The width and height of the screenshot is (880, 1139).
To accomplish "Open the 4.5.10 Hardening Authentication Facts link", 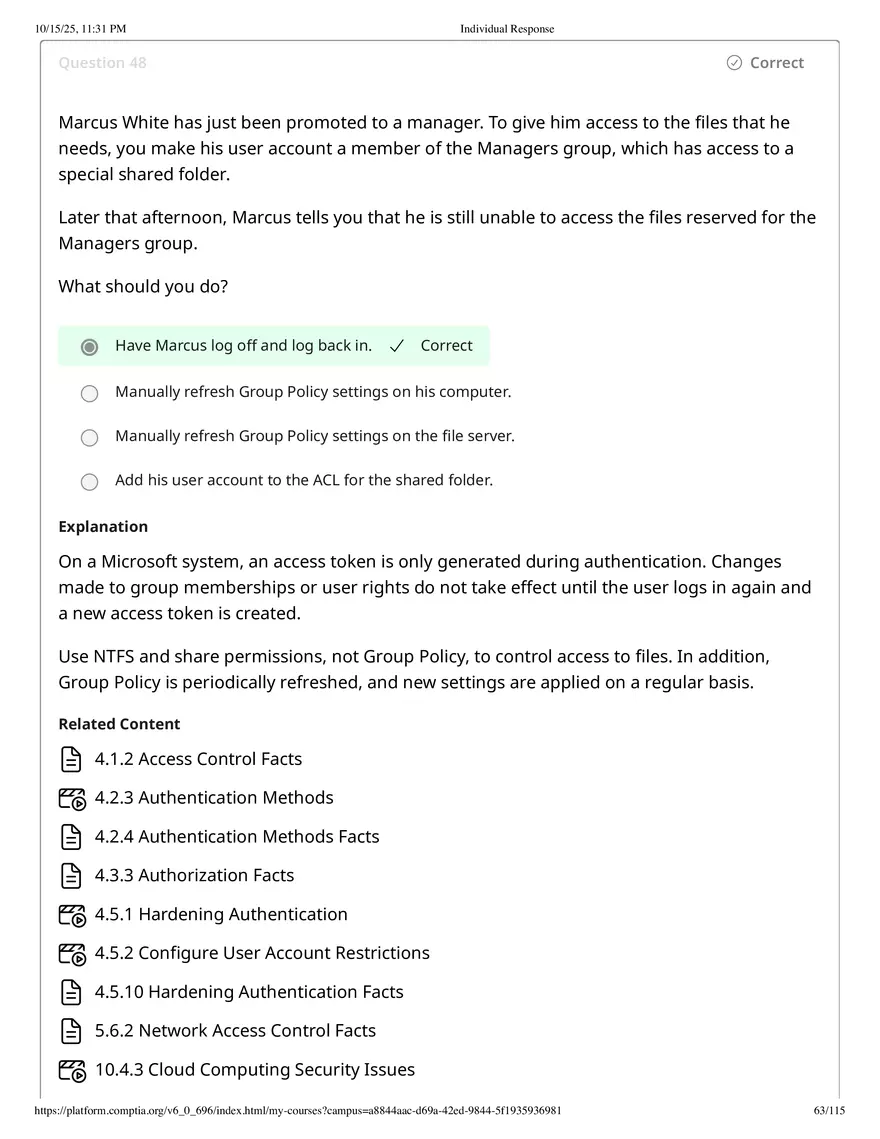I will tap(249, 992).
